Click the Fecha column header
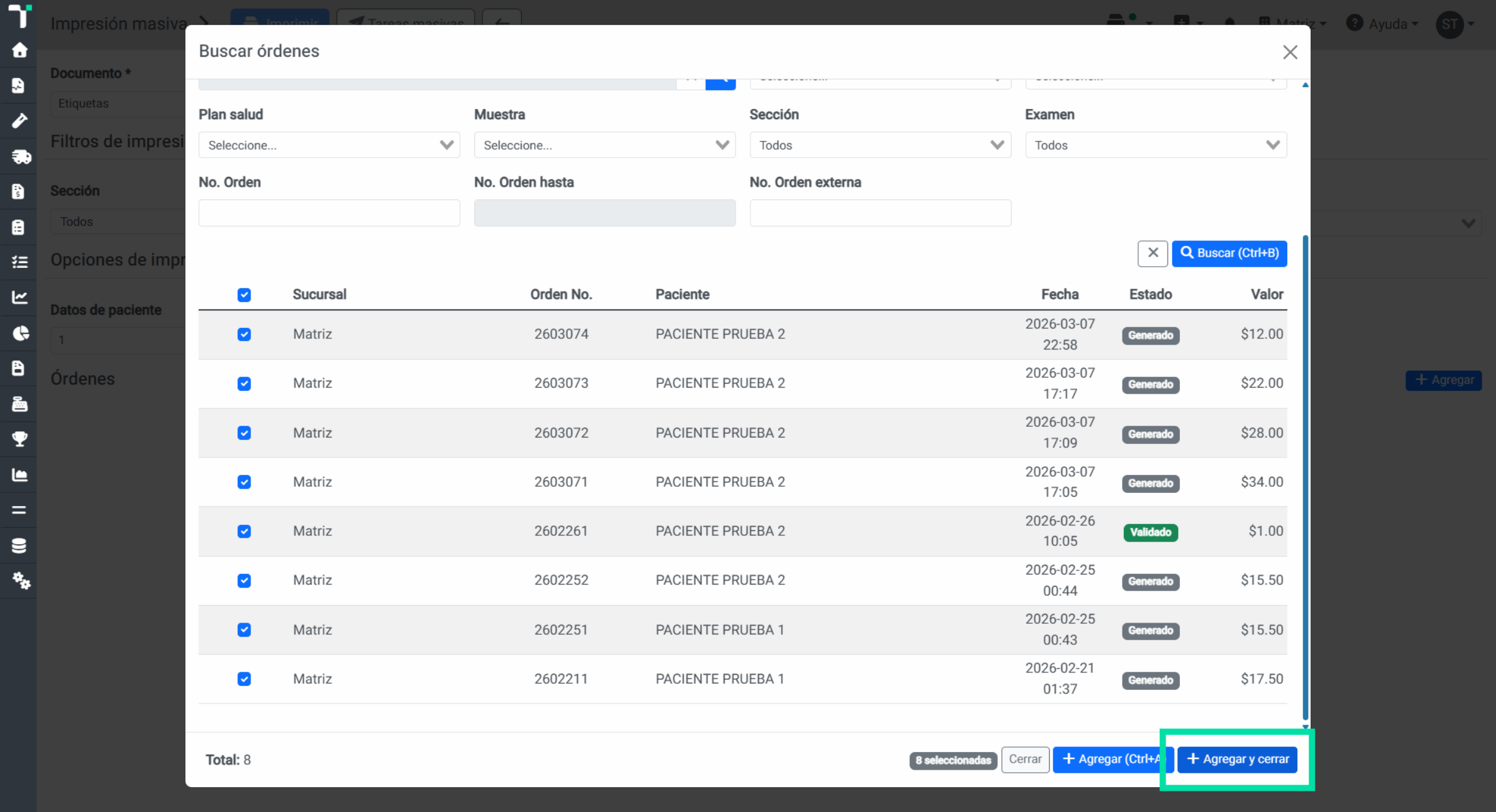 [x=1060, y=294]
